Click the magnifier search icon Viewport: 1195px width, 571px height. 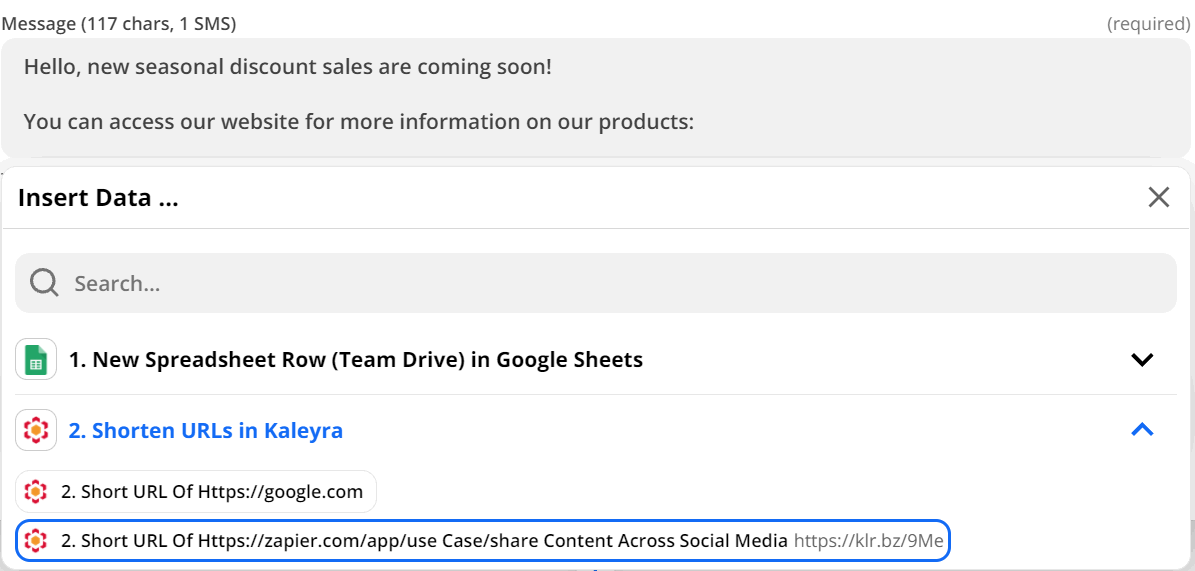point(44,283)
